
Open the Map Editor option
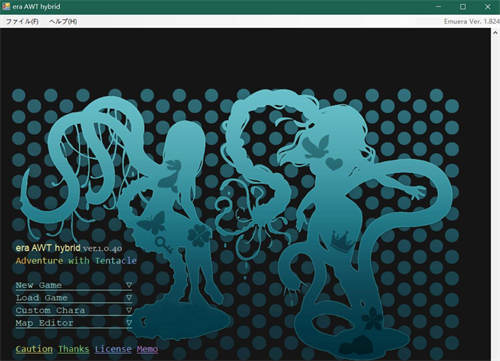[44, 323]
